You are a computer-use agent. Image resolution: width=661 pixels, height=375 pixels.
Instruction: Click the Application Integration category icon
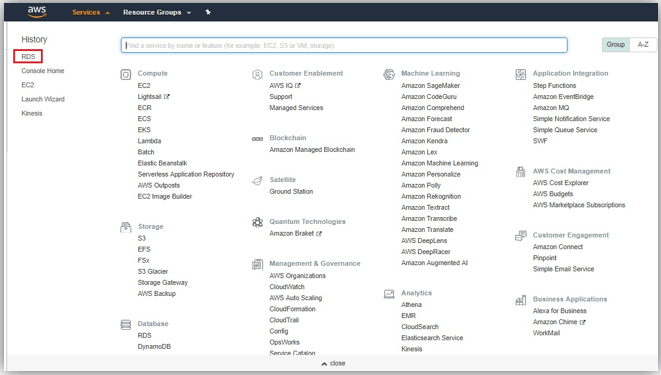pyautogui.click(x=521, y=75)
